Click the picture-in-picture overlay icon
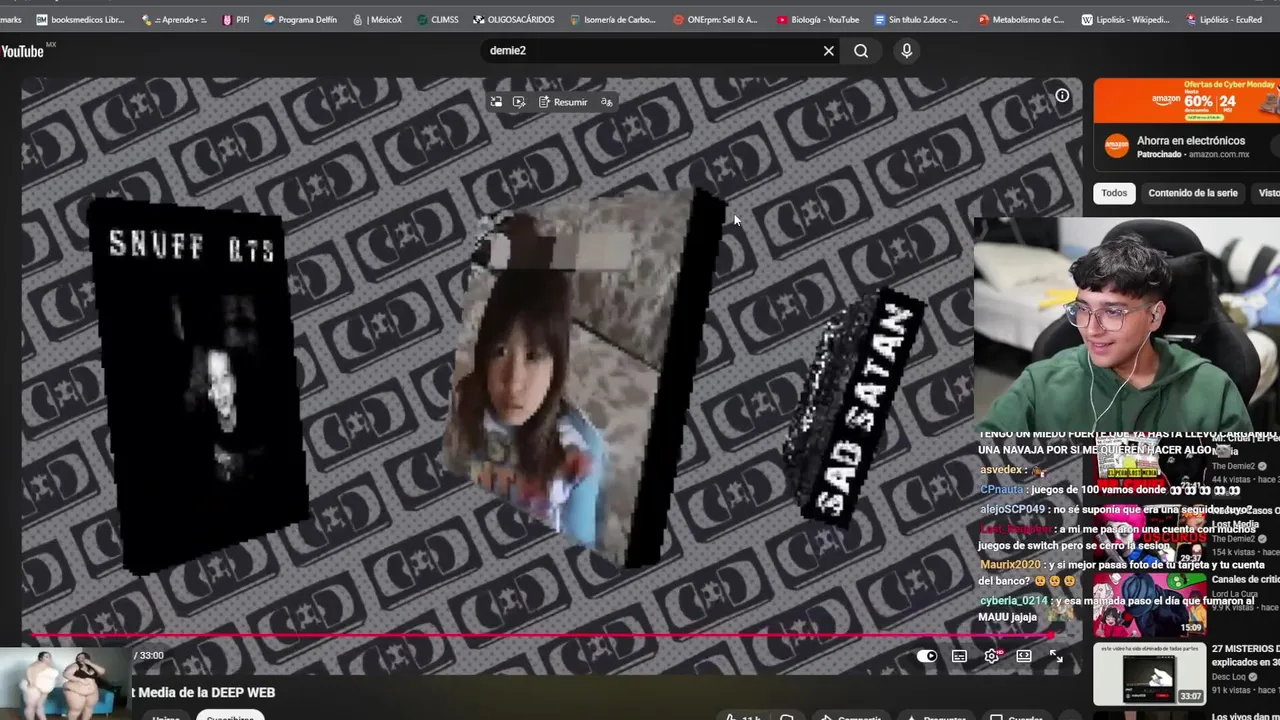The width and height of the screenshot is (1280, 720). click(496, 102)
